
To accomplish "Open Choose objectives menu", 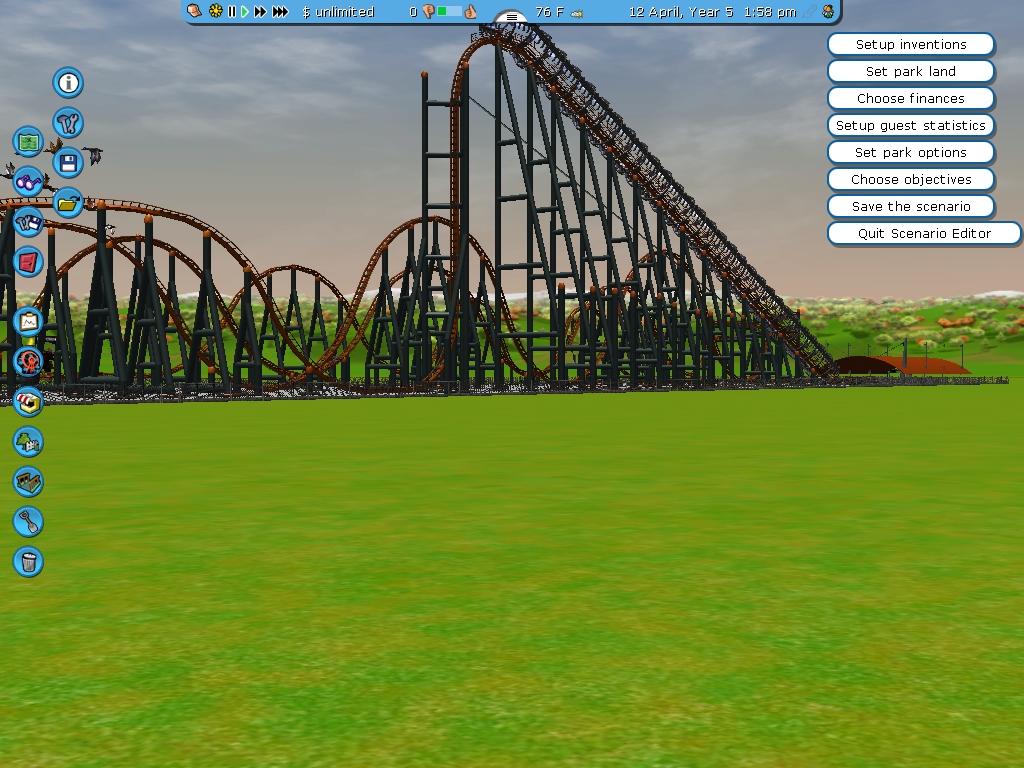I will (x=910, y=180).
